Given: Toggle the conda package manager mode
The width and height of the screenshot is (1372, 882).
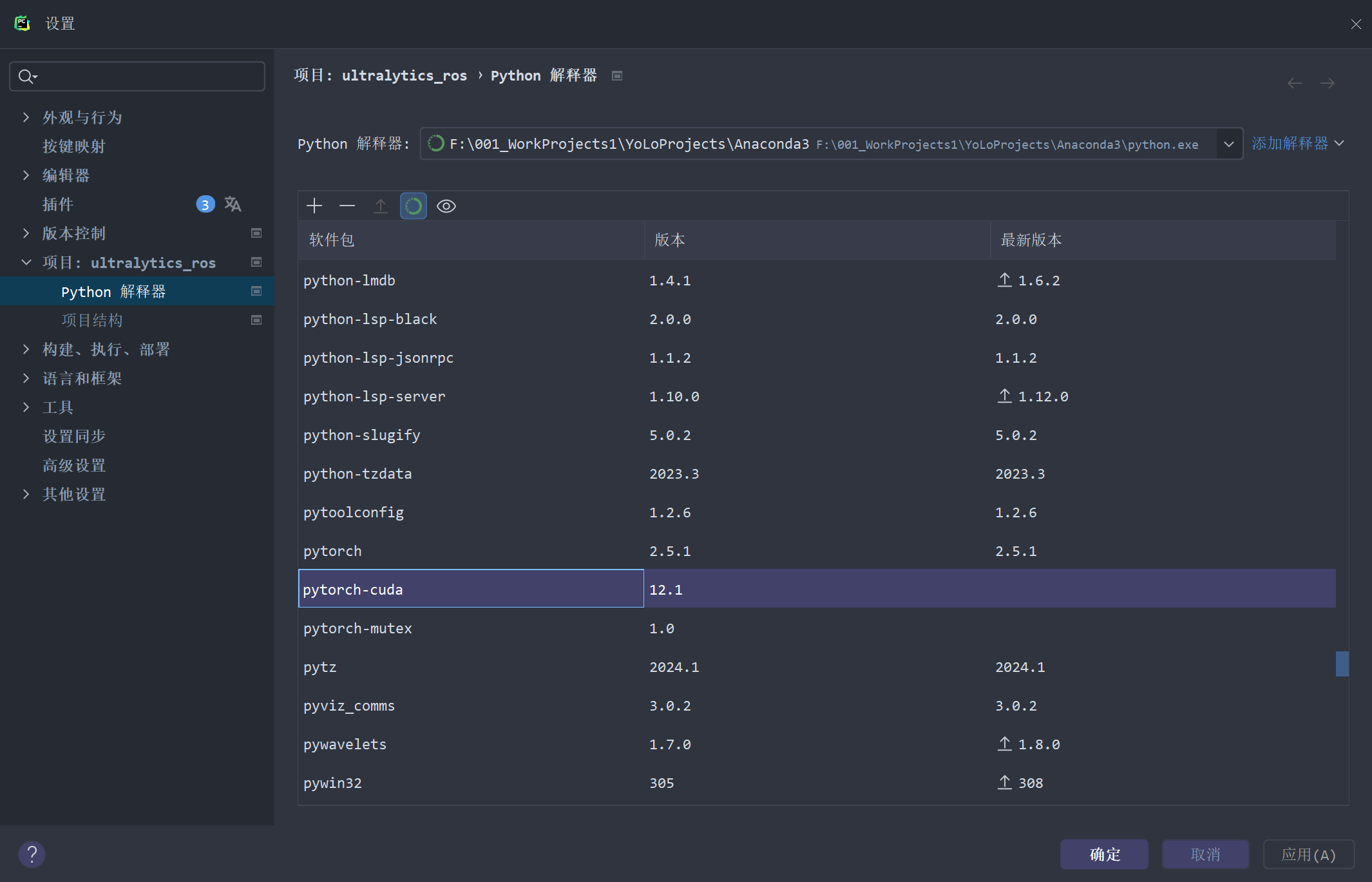Looking at the screenshot, I should click(x=413, y=206).
